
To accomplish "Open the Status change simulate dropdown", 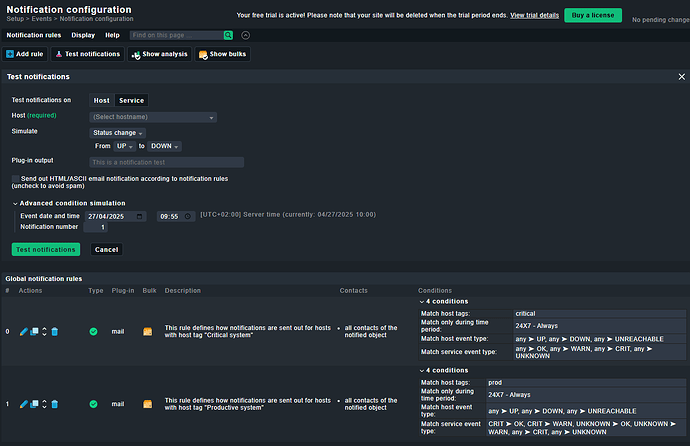I will pyautogui.click(x=118, y=132).
